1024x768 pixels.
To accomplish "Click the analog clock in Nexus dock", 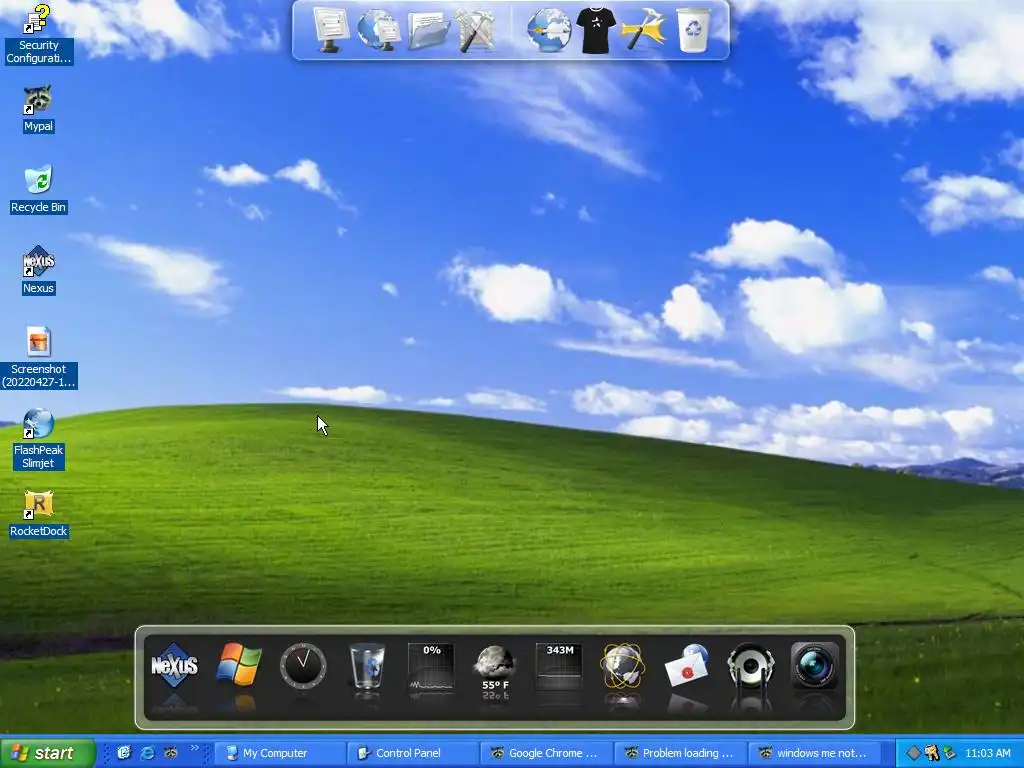I will point(303,665).
